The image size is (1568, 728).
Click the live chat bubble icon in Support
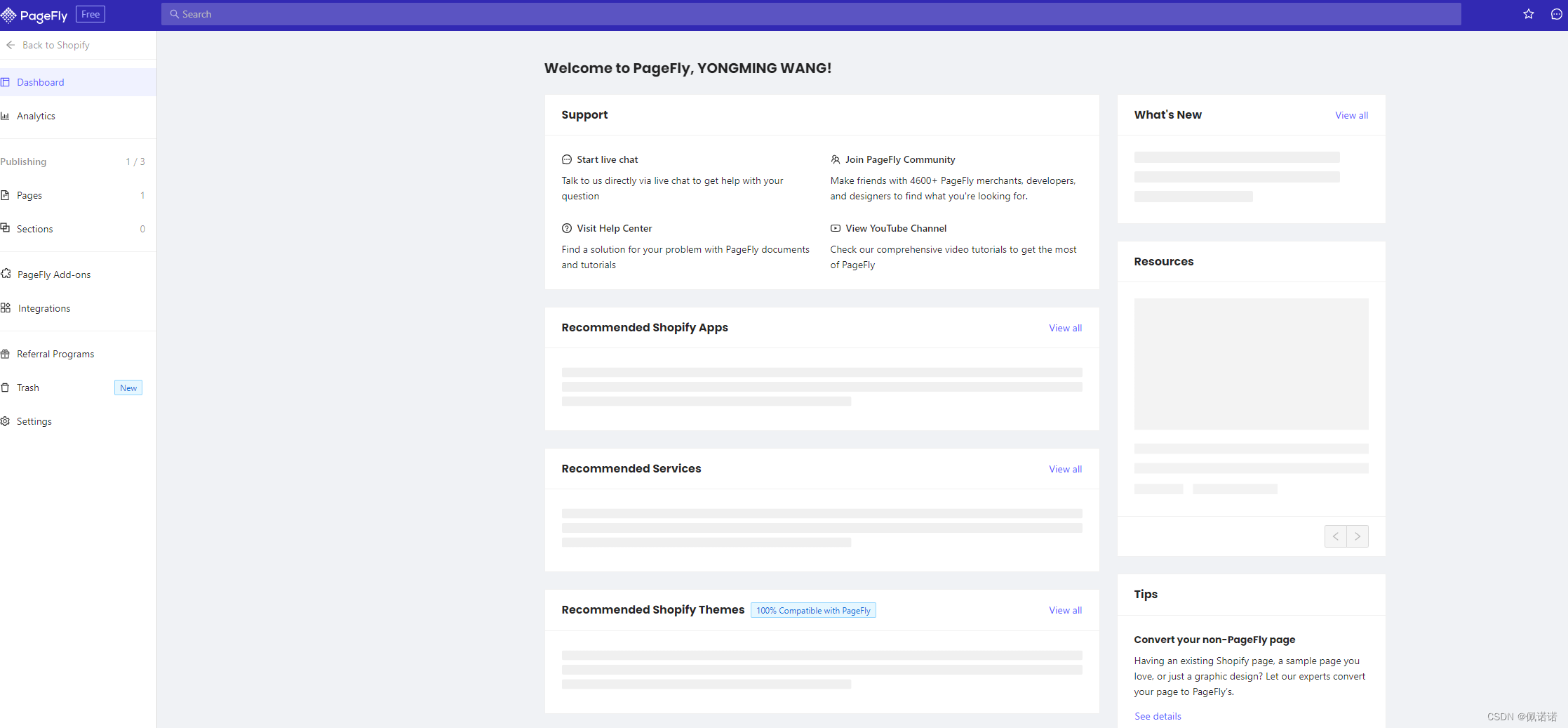567,159
